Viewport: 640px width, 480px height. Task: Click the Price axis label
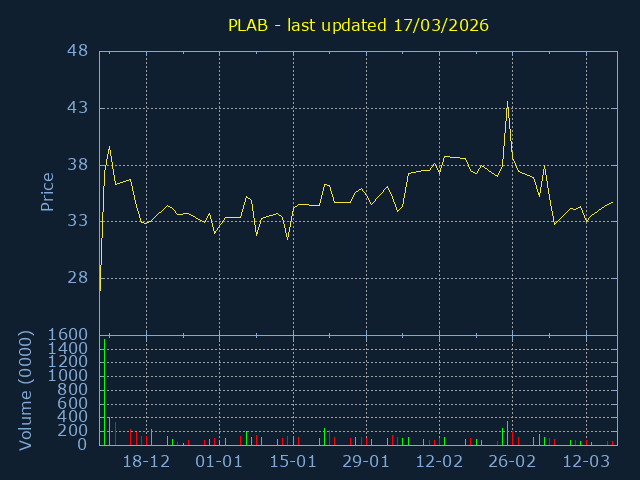[x=47, y=192]
